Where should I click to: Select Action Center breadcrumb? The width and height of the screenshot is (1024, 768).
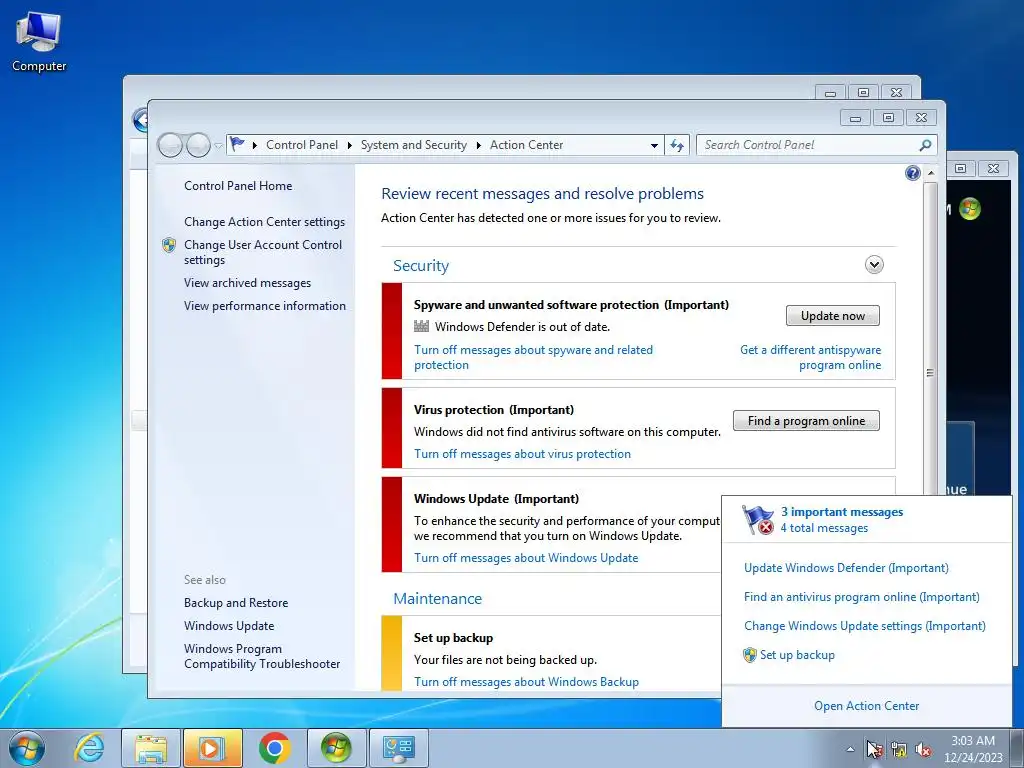tap(526, 145)
